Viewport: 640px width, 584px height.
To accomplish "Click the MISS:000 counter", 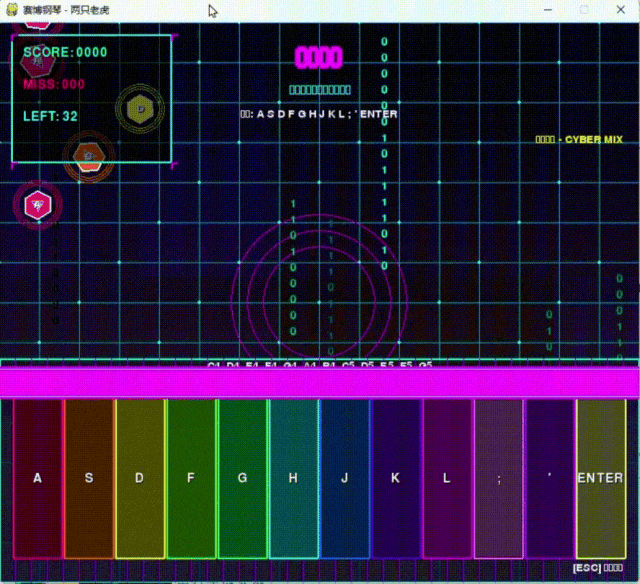I will 54,84.
